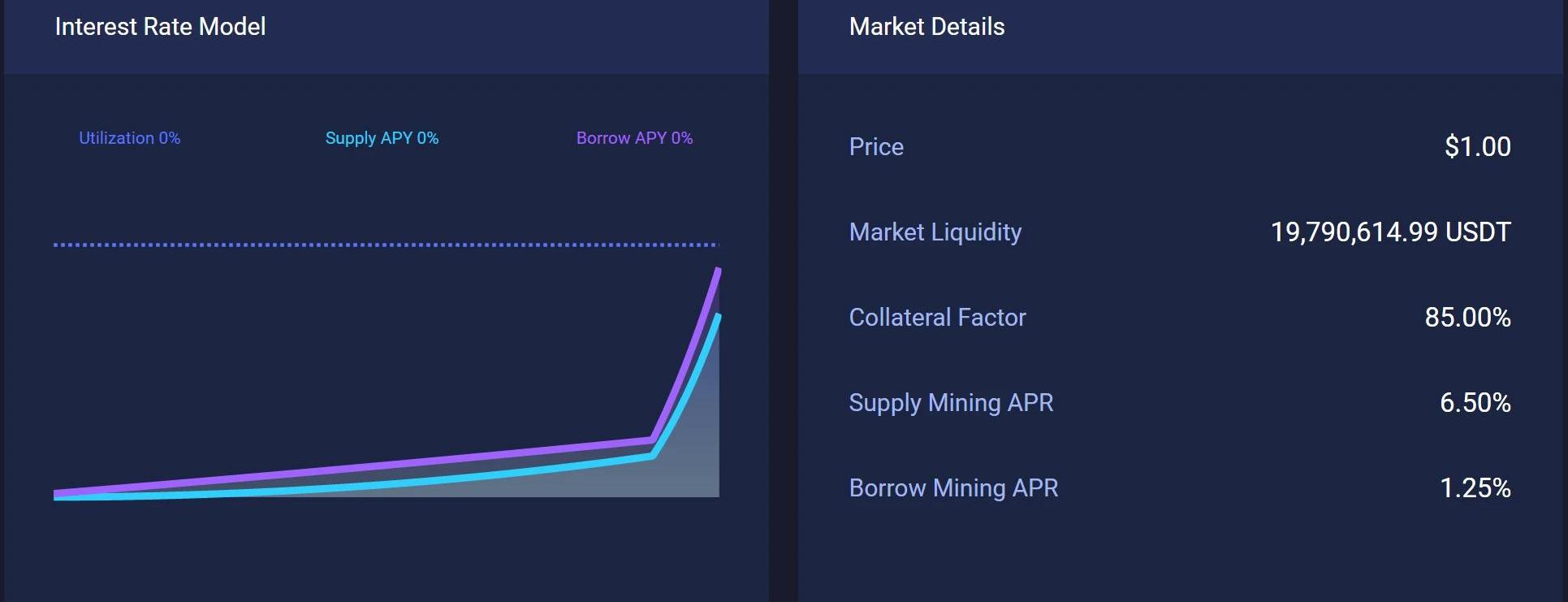Click the Collateral Factor label
Image resolution: width=1568 pixels, height=602 pixels.
[x=937, y=318]
